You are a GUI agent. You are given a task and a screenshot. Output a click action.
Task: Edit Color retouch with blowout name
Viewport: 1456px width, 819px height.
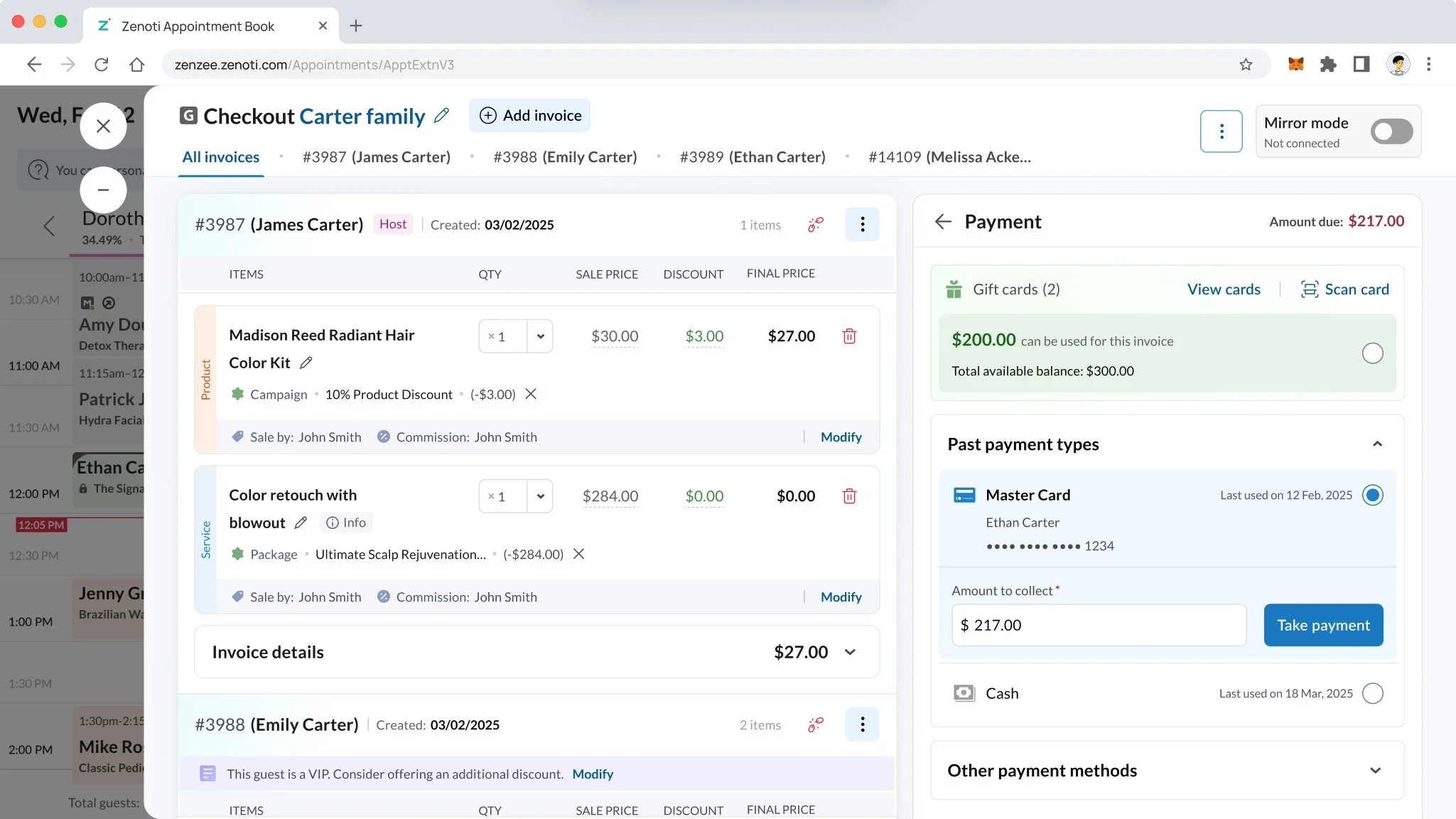tap(301, 523)
